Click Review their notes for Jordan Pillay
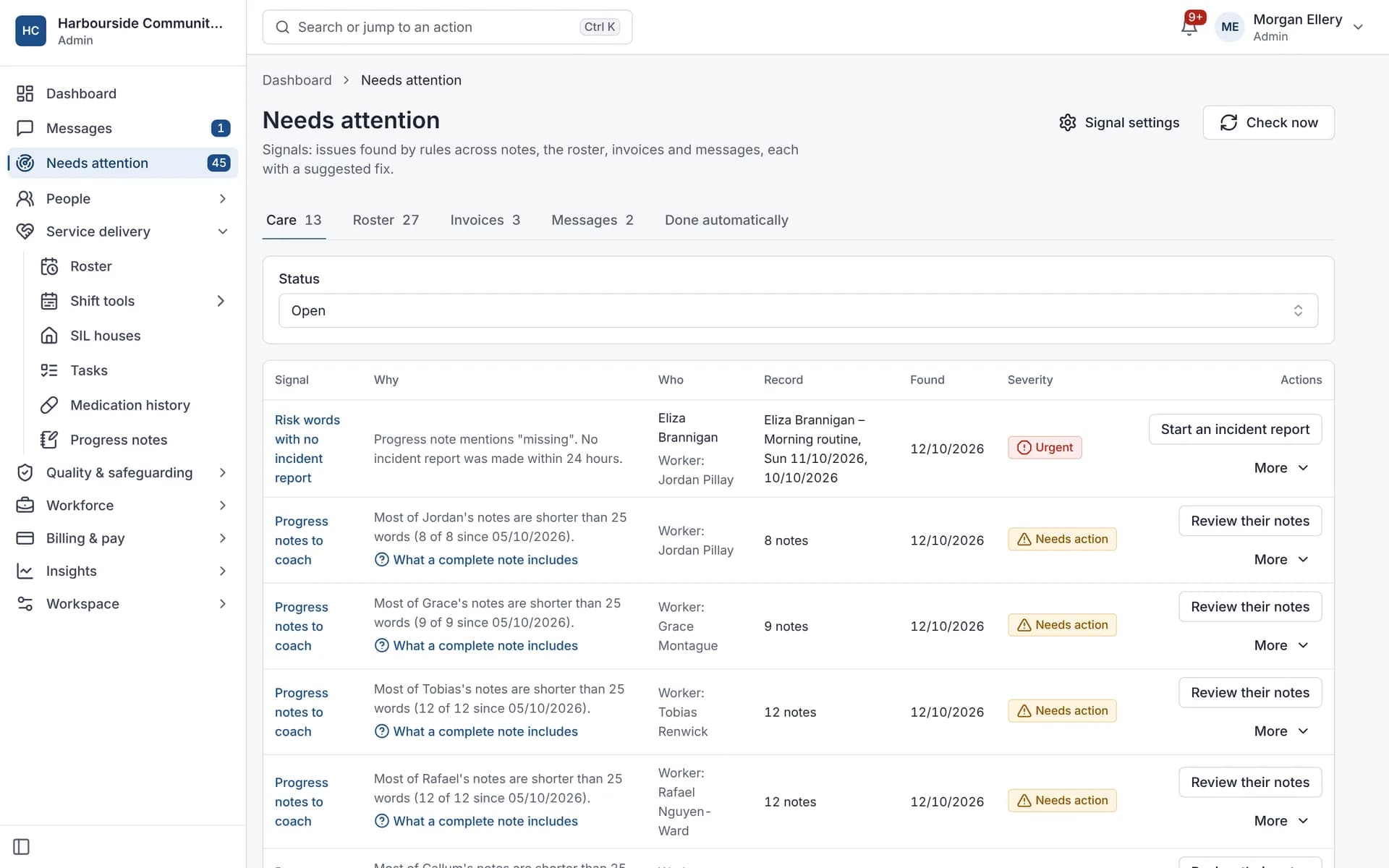 pos(1250,521)
